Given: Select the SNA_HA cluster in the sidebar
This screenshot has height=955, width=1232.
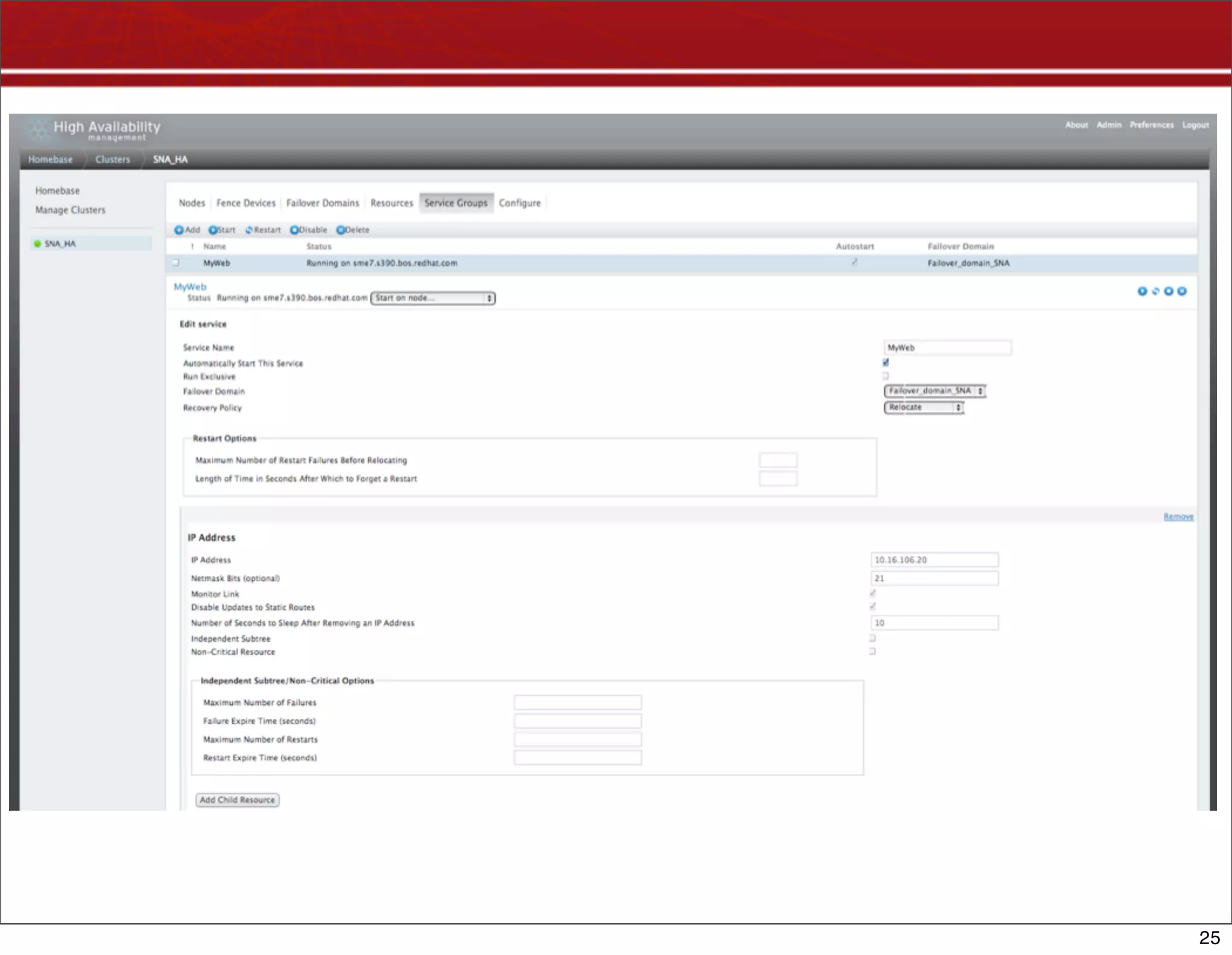Looking at the screenshot, I should tap(60, 244).
